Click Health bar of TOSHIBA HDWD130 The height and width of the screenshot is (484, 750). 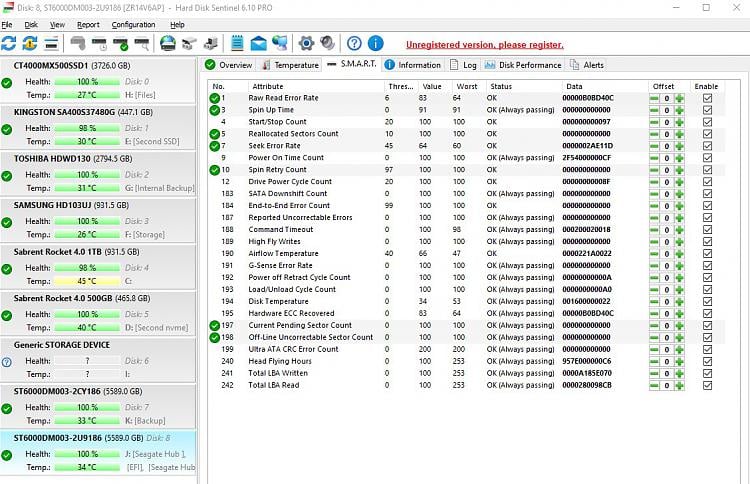pos(87,175)
